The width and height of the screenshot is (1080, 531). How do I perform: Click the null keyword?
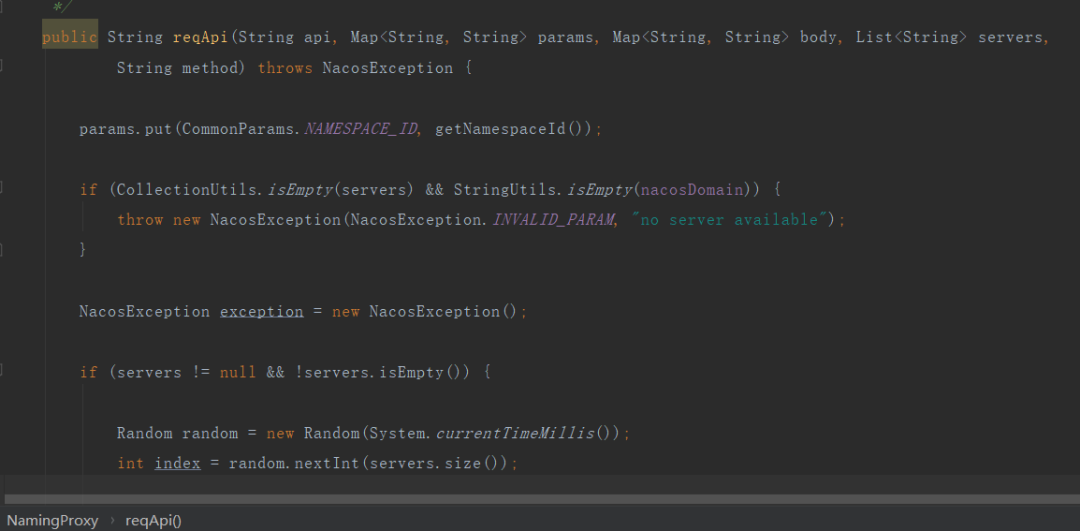click(x=238, y=373)
